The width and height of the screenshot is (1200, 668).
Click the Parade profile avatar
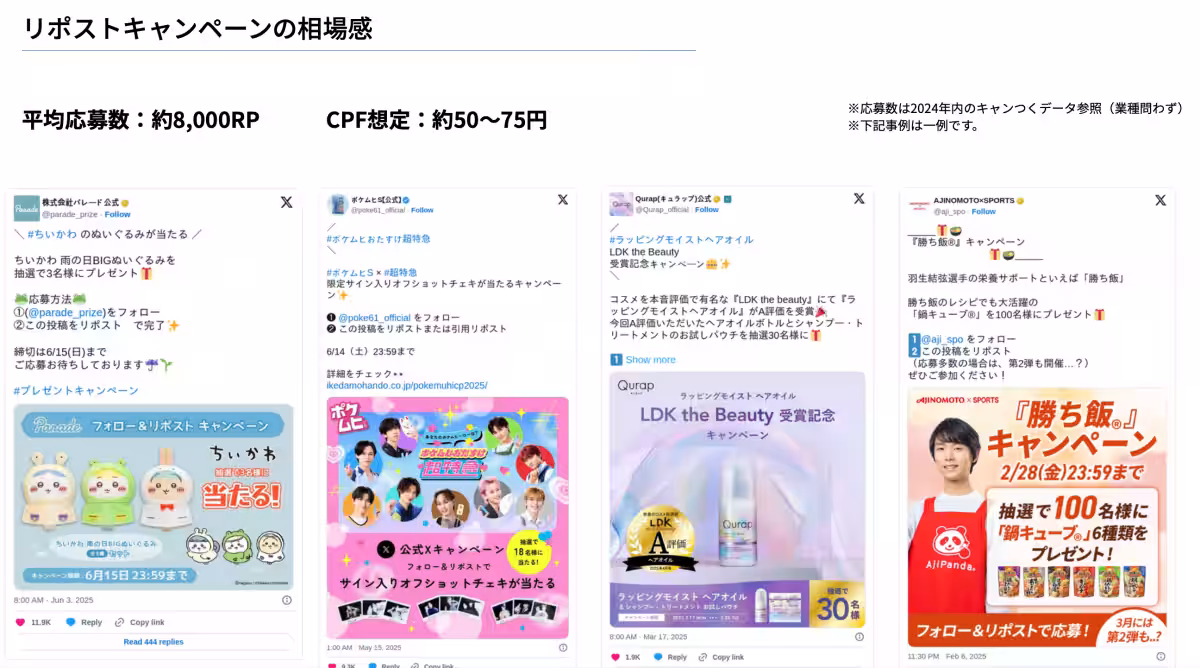26,208
